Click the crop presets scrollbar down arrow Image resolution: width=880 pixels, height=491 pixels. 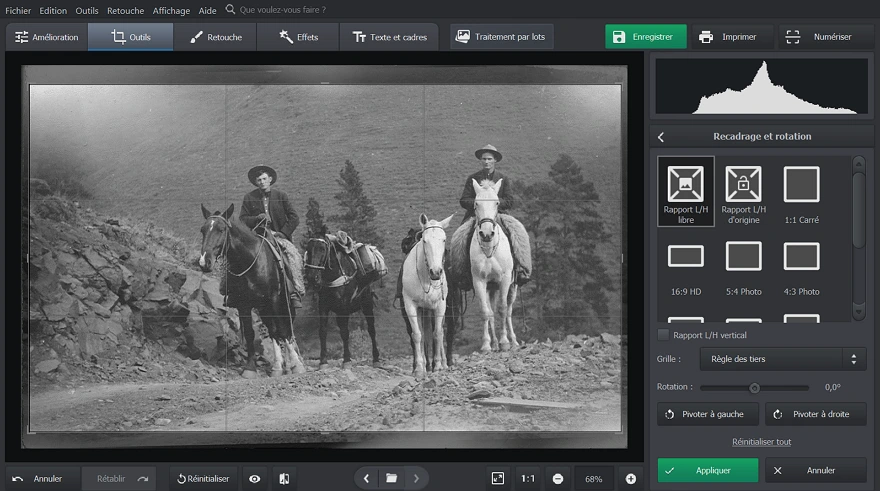click(x=859, y=312)
